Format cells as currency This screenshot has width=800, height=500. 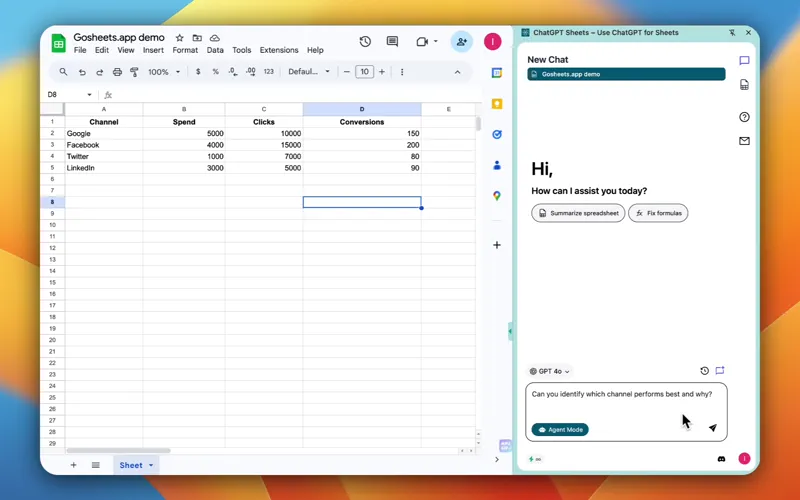tap(198, 72)
